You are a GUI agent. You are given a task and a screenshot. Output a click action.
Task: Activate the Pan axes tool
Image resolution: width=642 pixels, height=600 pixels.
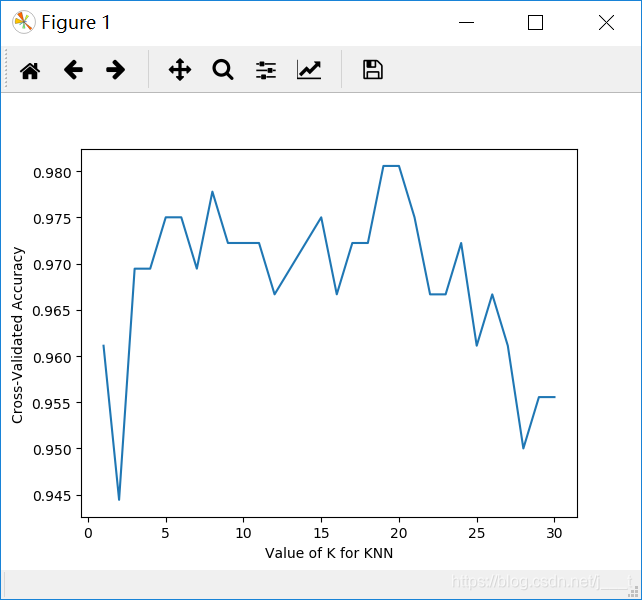[180, 70]
